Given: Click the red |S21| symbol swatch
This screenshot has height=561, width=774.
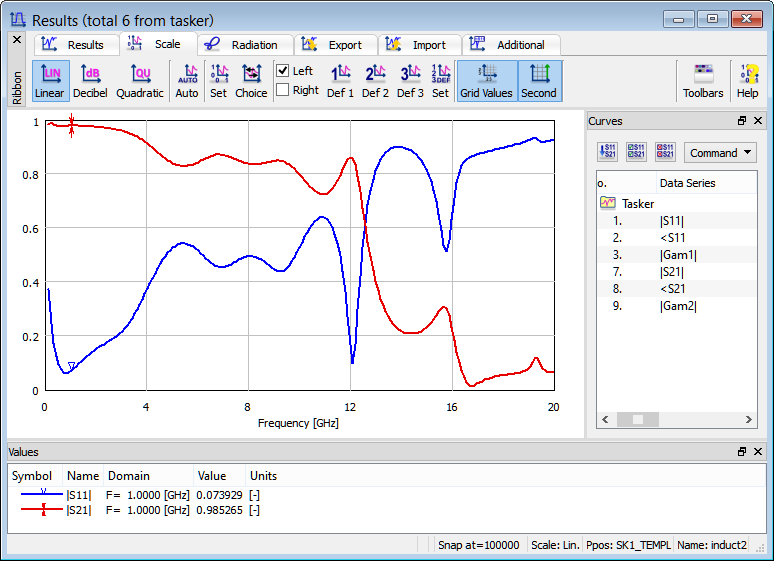Looking at the screenshot, I should coord(44,510).
